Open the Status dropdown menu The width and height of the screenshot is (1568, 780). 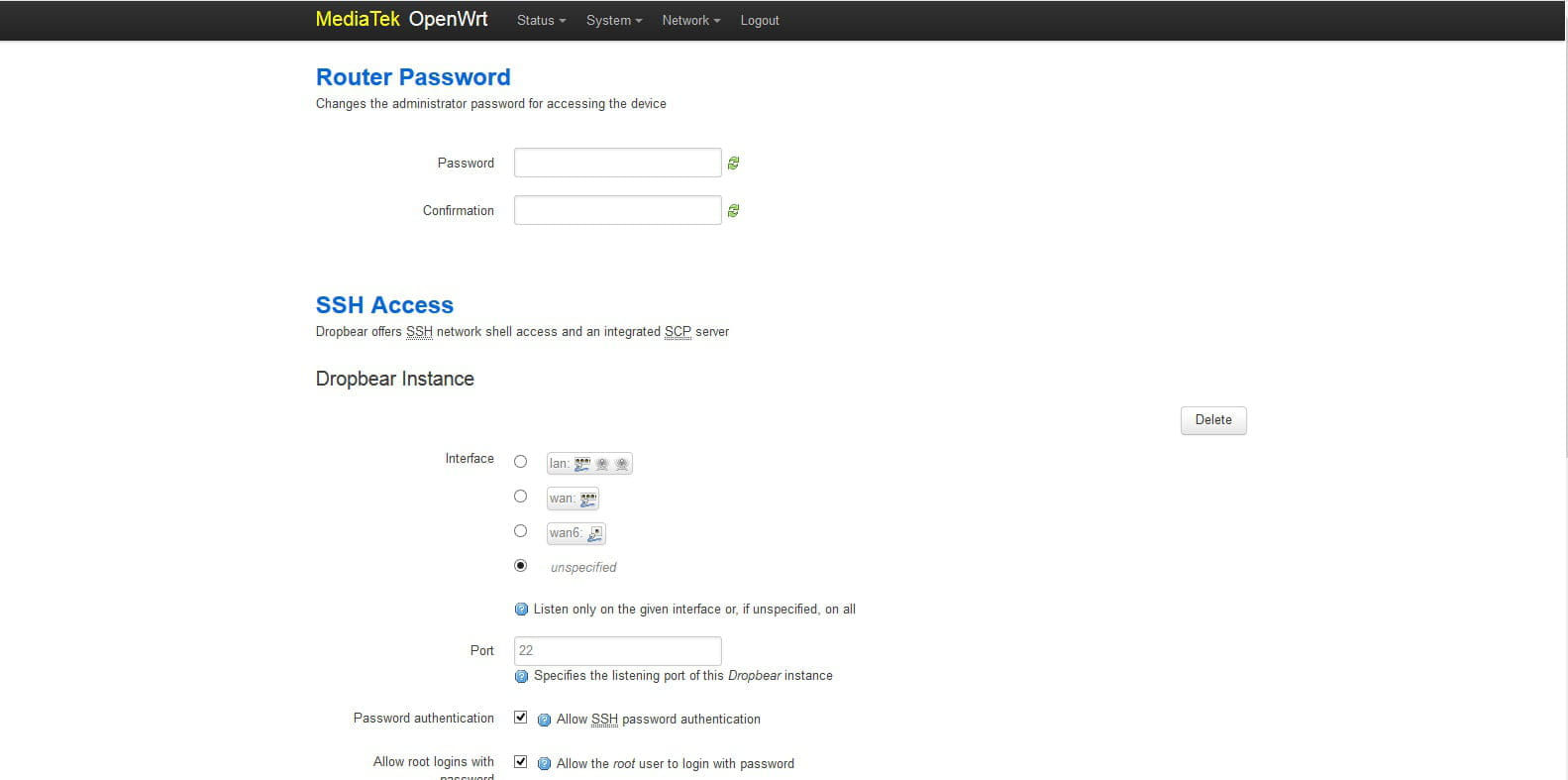click(x=541, y=20)
